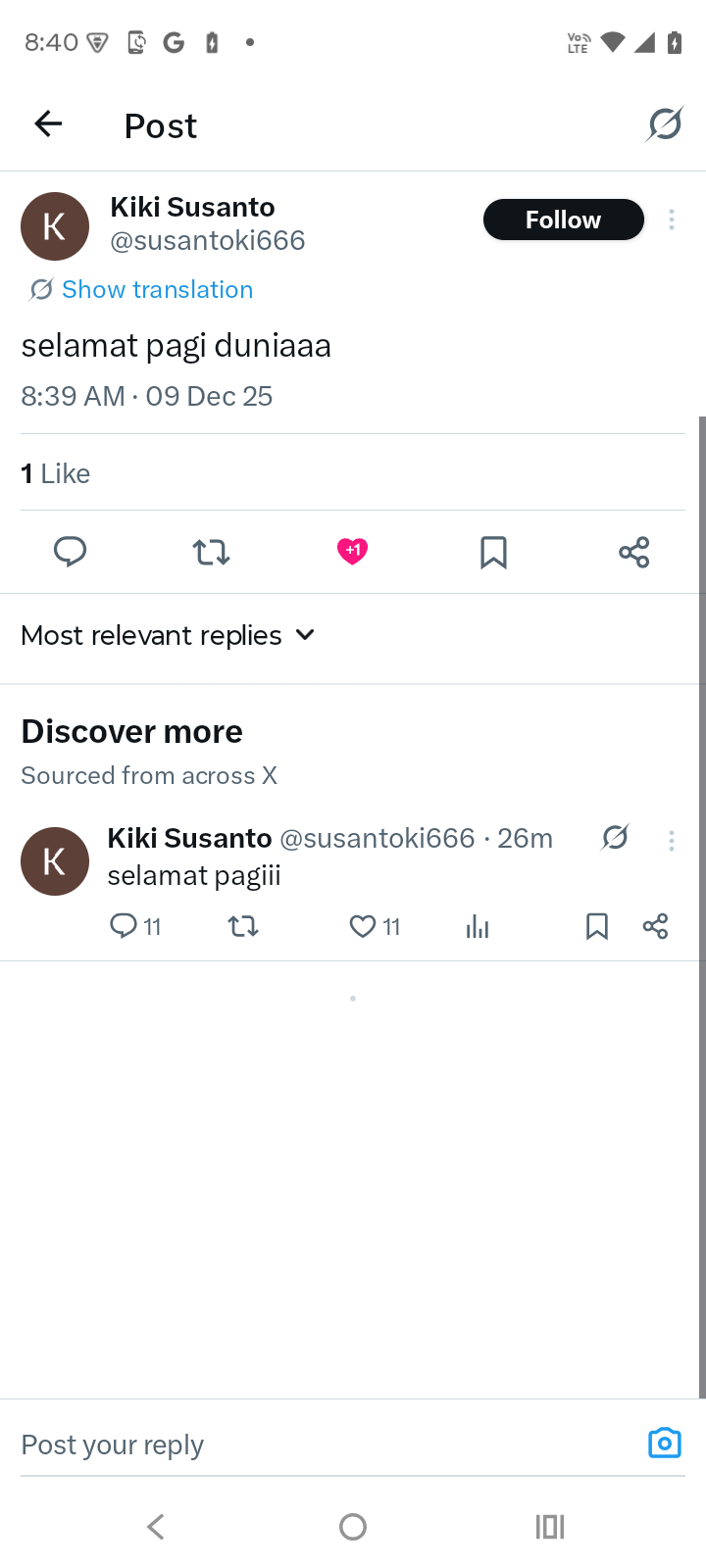This screenshot has width=706, height=1568.
Task: View analytics icon on "selamat pagiii" post
Action: 478,926
